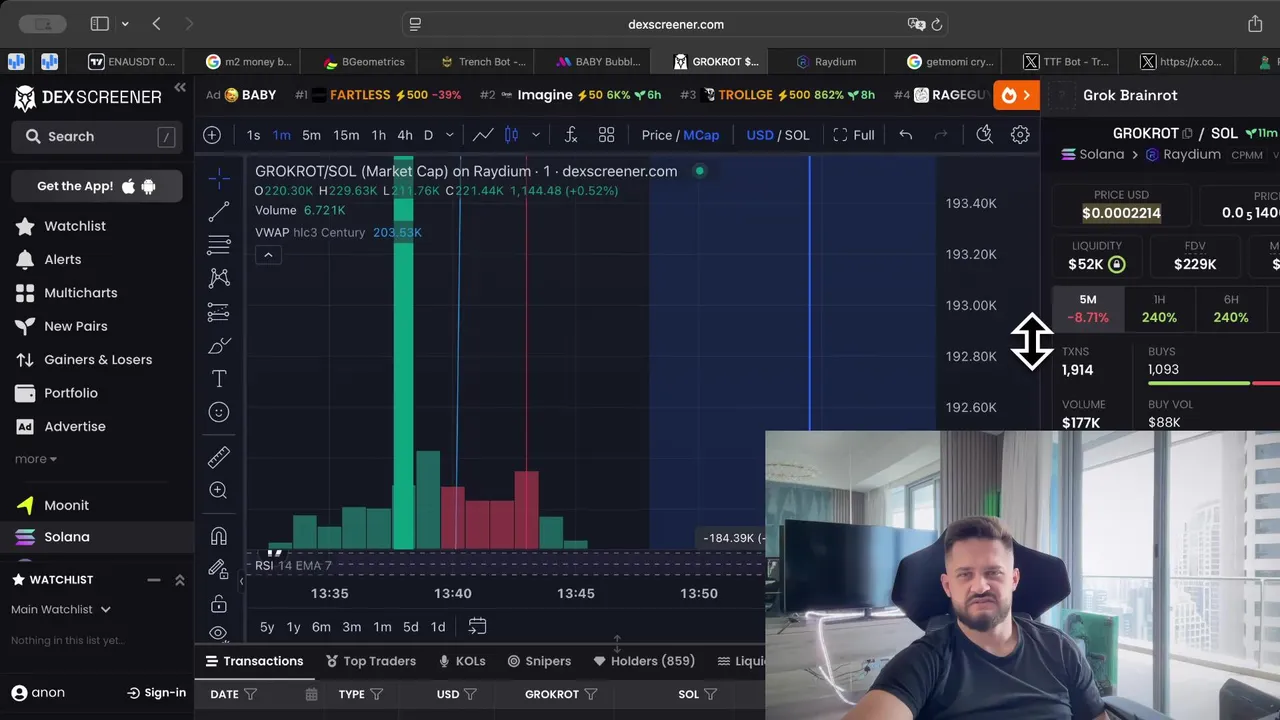Open the chart layout grid selector
The width and height of the screenshot is (1280, 720).
[x=606, y=135]
